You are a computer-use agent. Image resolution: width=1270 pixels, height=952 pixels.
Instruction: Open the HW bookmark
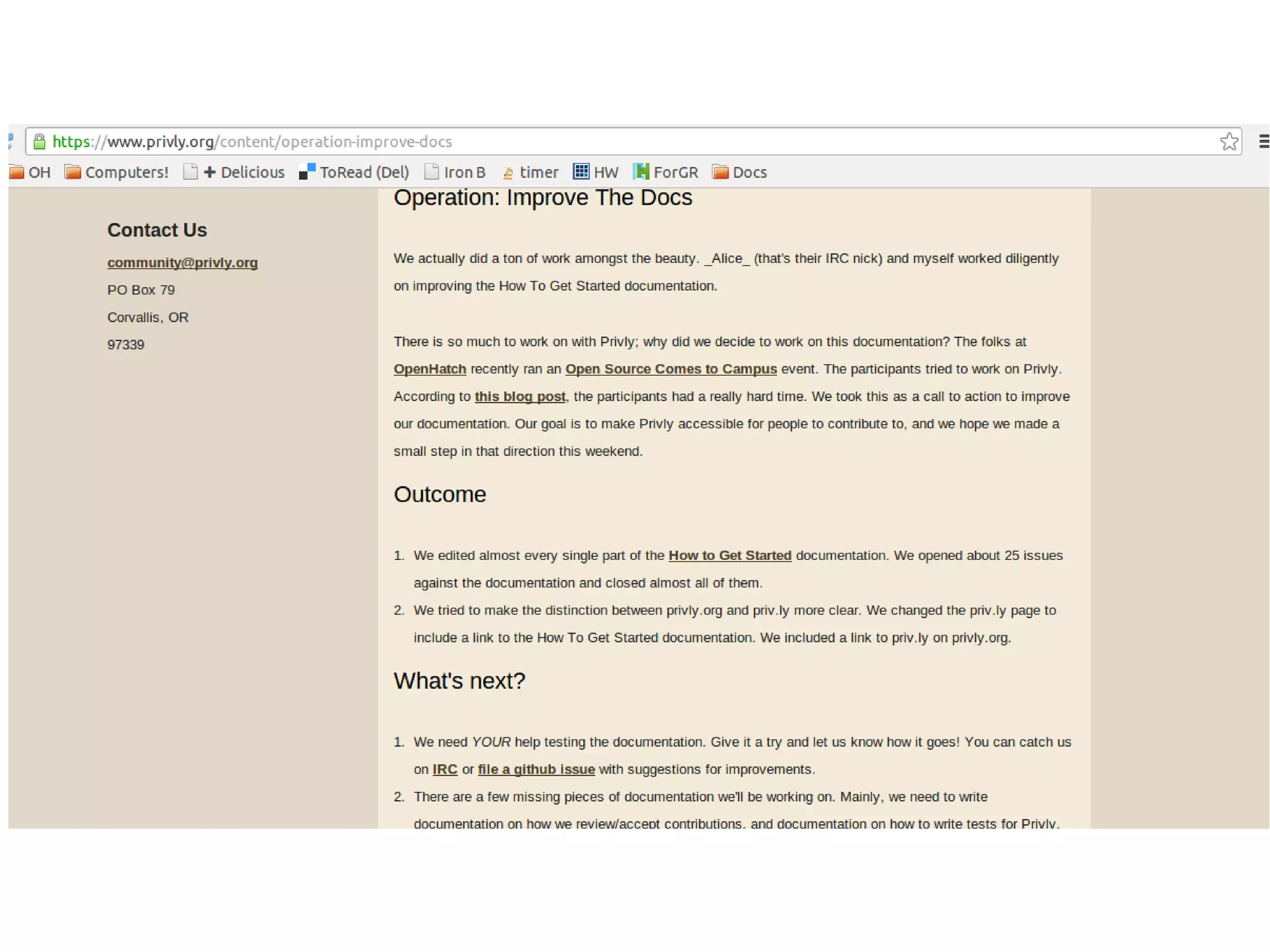pyautogui.click(x=596, y=172)
